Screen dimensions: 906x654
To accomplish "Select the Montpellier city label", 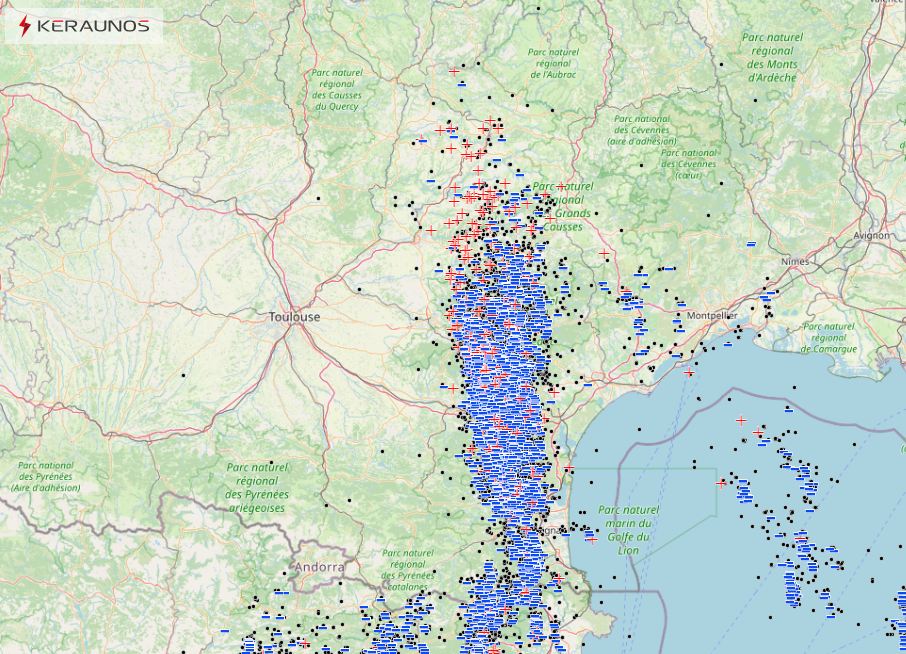I will (712, 314).
